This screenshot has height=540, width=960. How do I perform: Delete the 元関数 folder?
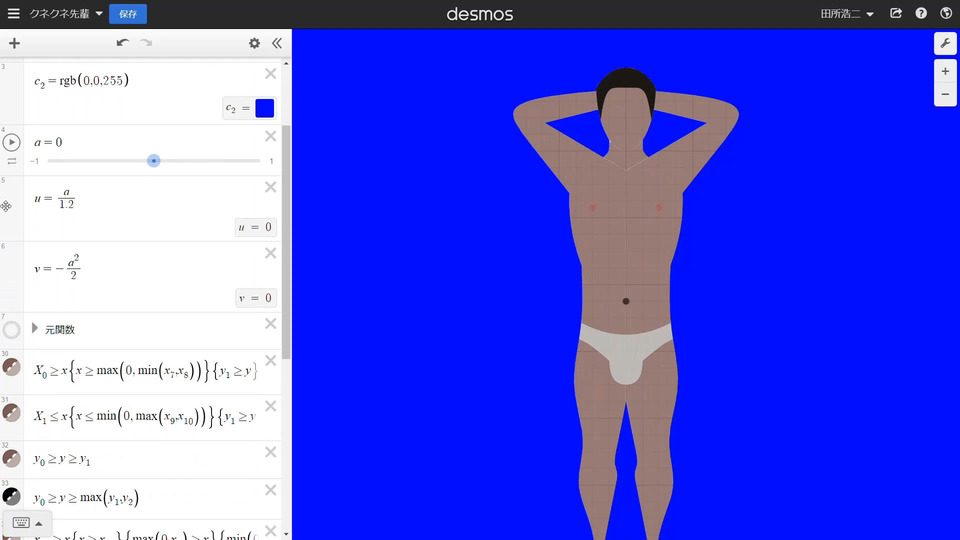coord(271,323)
